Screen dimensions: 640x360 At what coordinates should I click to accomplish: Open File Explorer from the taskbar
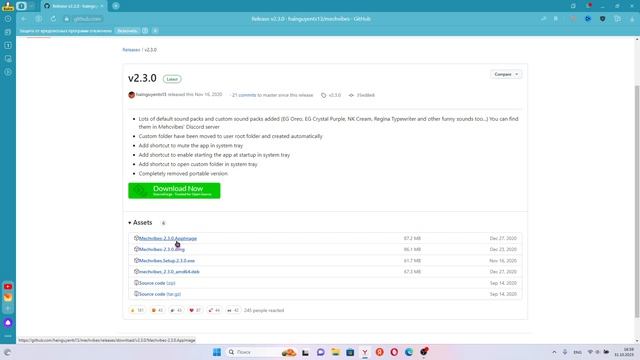[336, 352]
